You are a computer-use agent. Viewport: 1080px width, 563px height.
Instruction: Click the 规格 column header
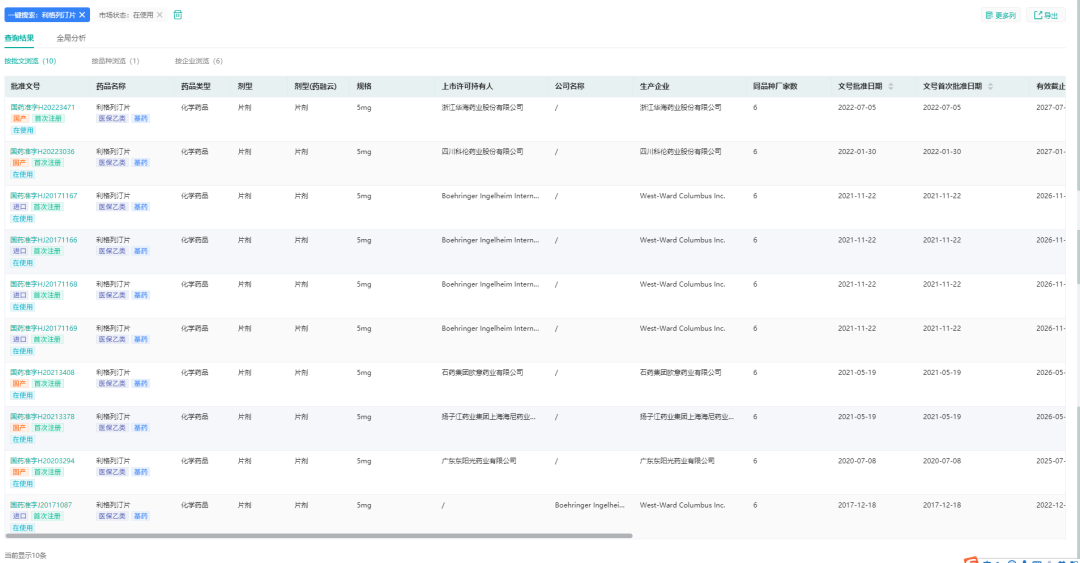(x=364, y=86)
